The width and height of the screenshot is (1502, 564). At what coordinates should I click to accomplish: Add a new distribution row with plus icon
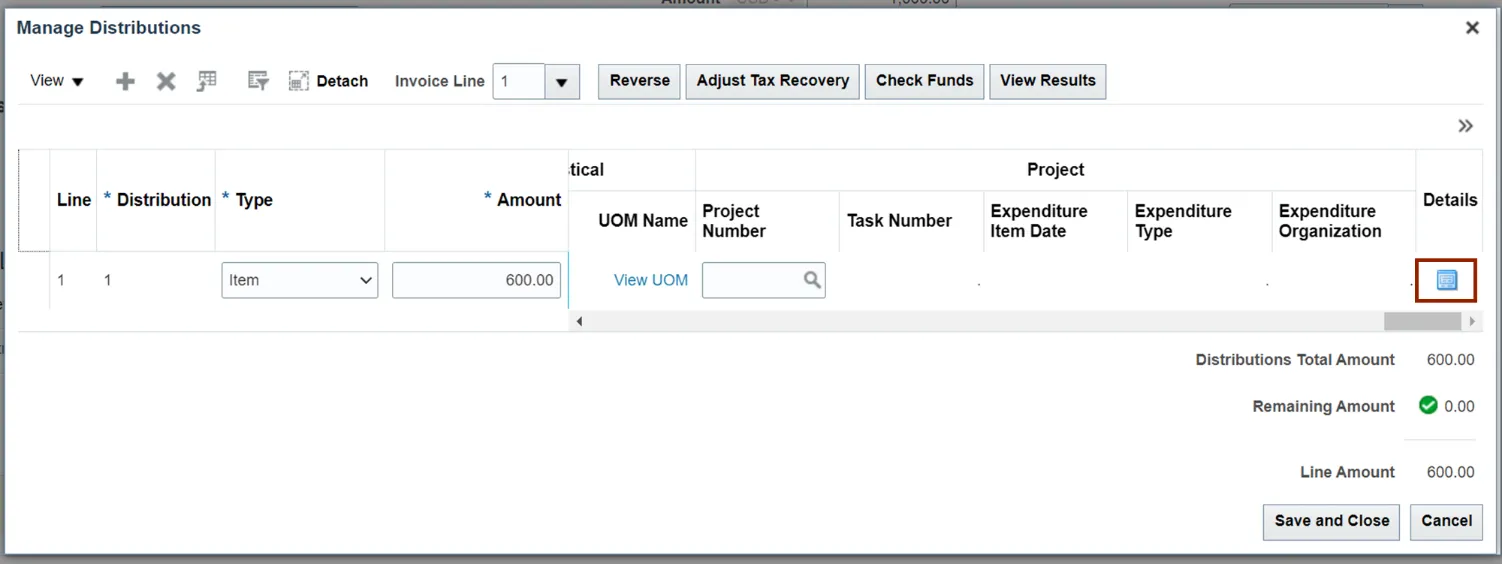coord(125,82)
